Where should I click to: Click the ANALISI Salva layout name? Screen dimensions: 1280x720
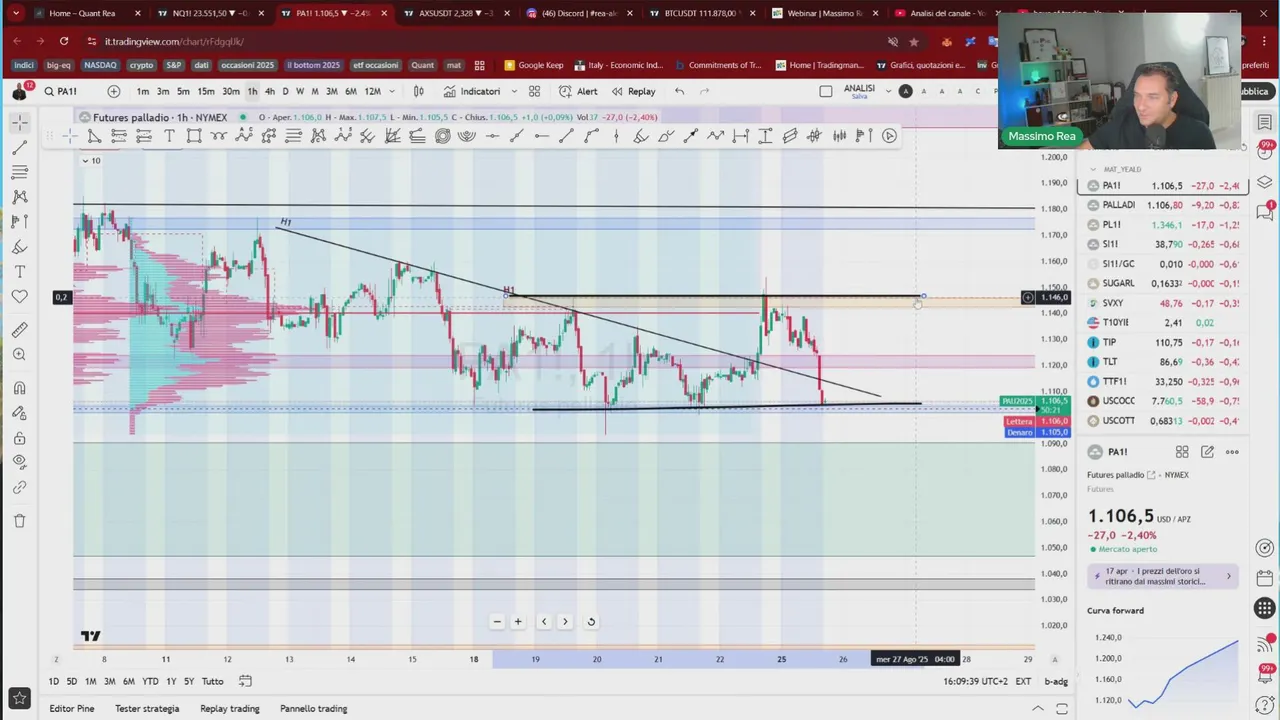click(x=859, y=91)
